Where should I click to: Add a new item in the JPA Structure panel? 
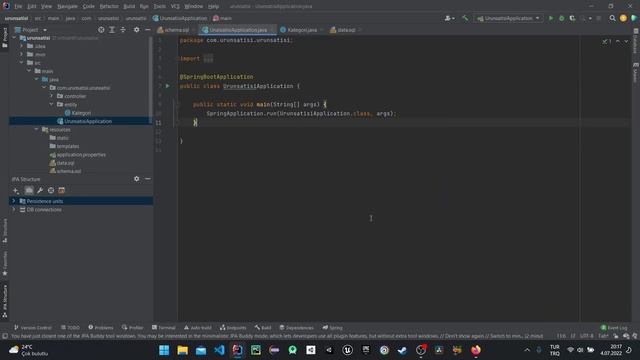click(x=16, y=191)
